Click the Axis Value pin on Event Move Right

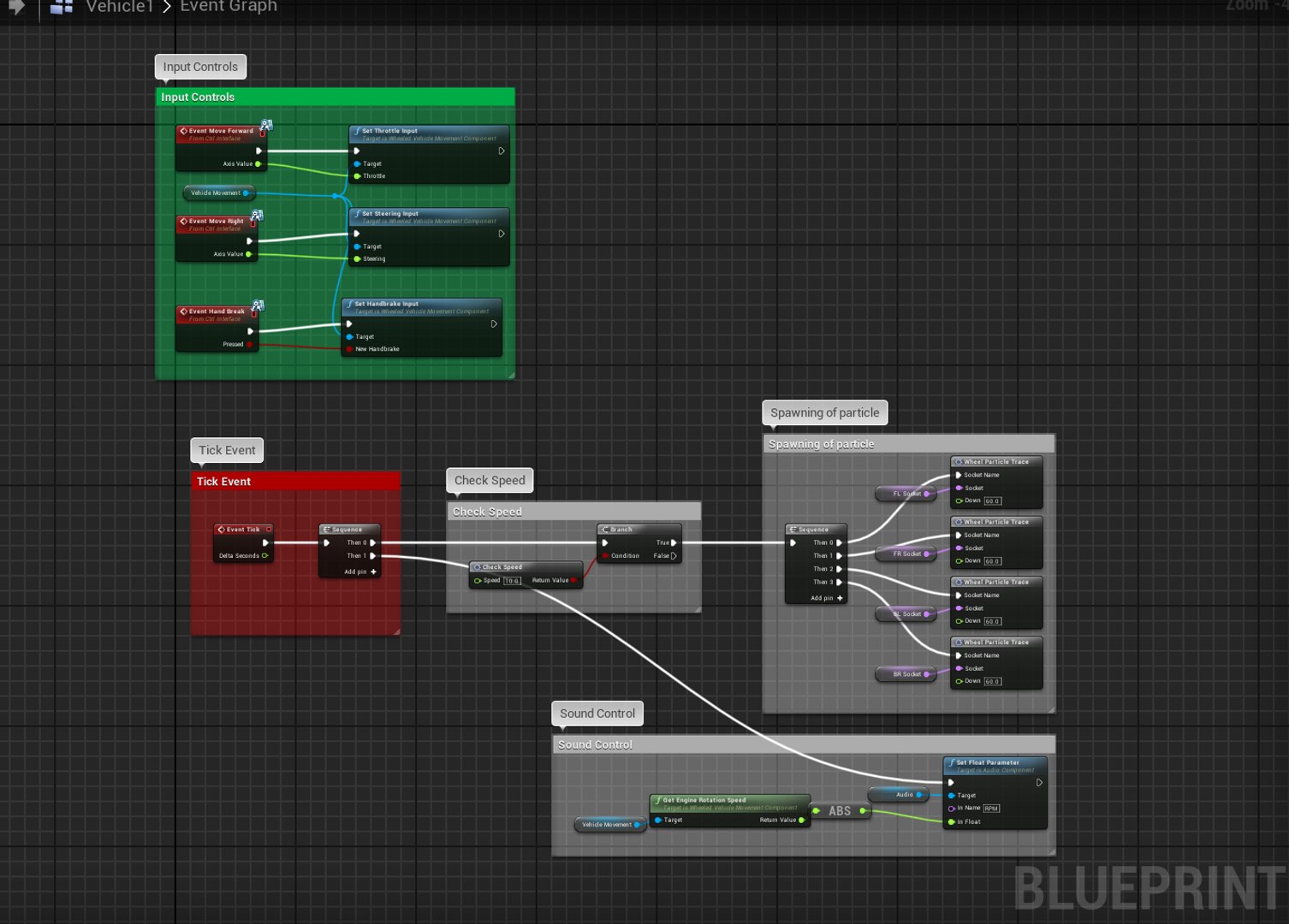(x=248, y=254)
